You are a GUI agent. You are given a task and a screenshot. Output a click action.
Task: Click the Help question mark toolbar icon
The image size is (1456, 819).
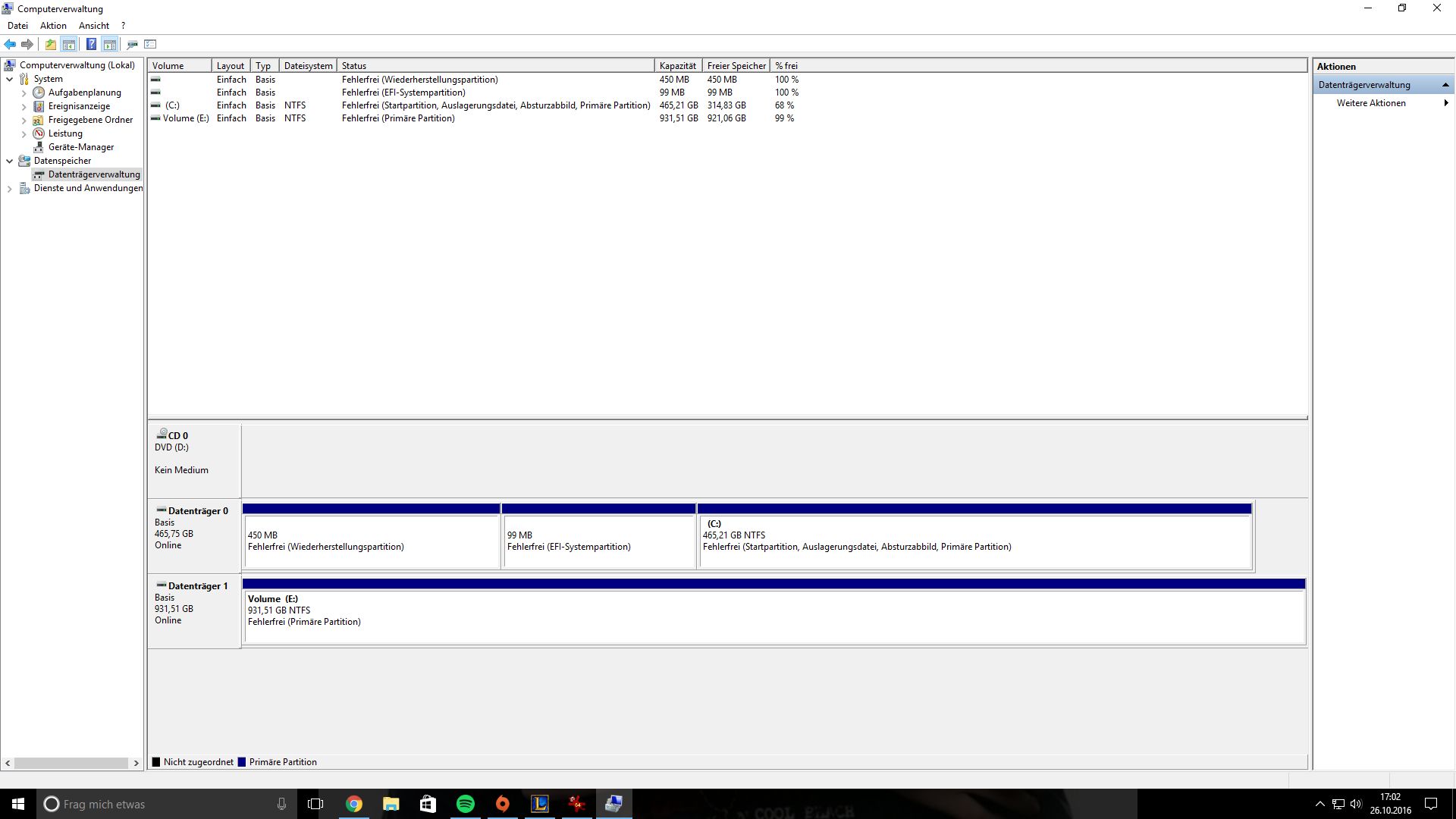click(91, 44)
